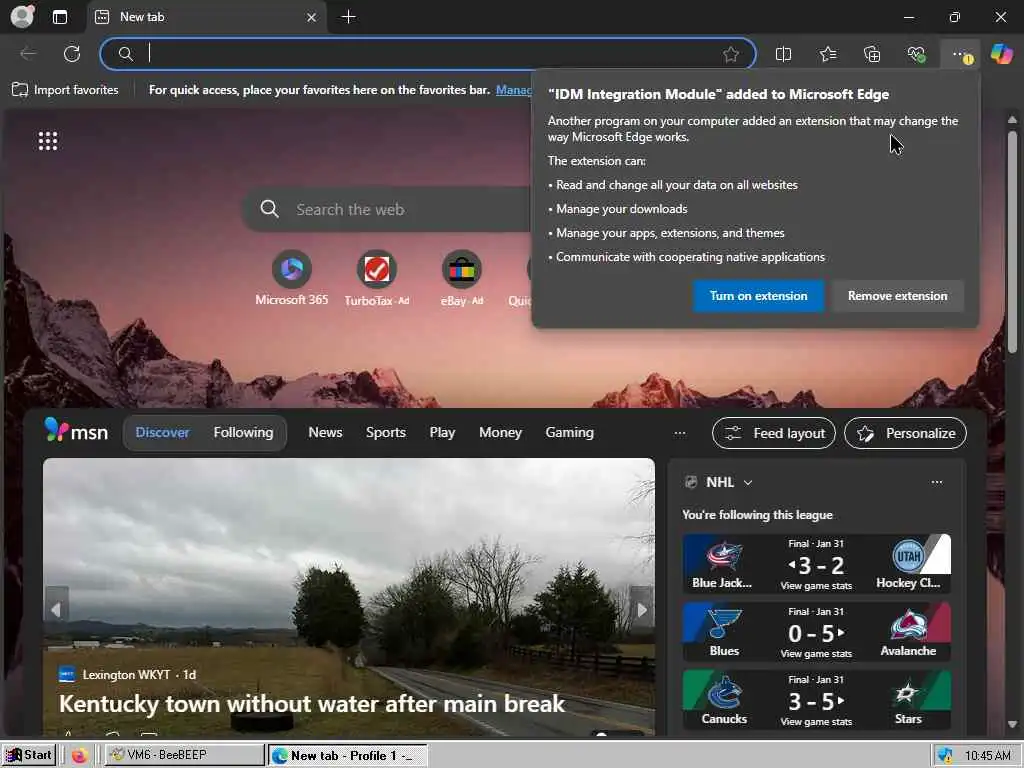
Task: Go back with the back arrow
Action: 28,54
